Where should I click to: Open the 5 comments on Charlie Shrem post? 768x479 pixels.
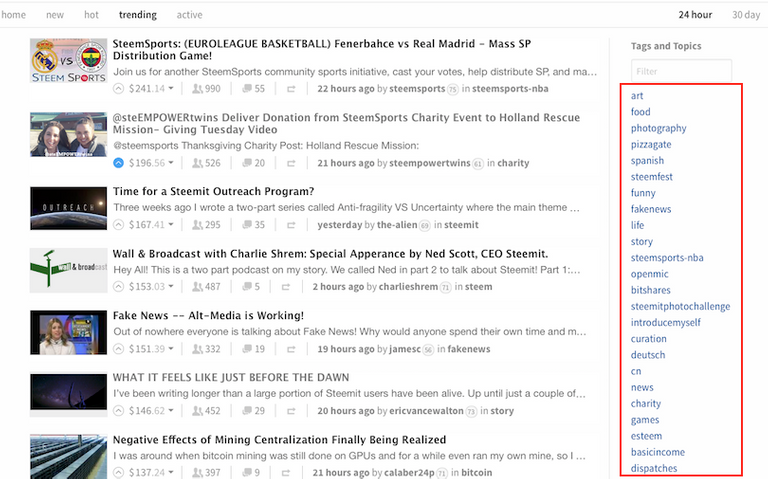(x=251, y=287)
